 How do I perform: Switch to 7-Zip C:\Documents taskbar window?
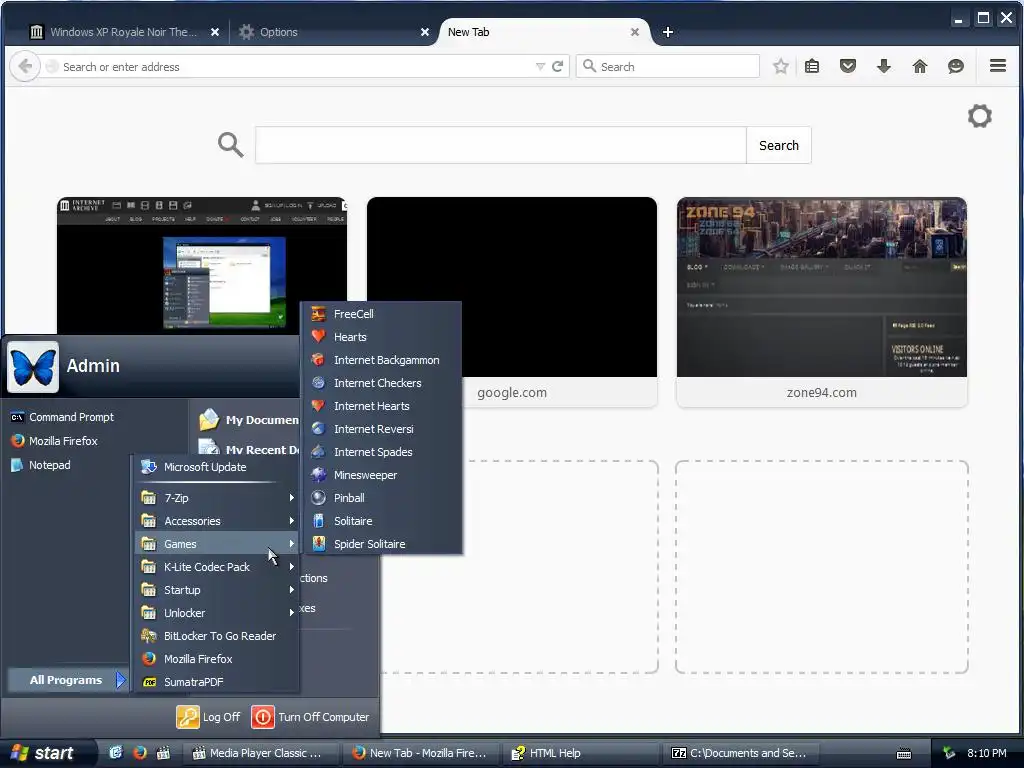[741, 753]
